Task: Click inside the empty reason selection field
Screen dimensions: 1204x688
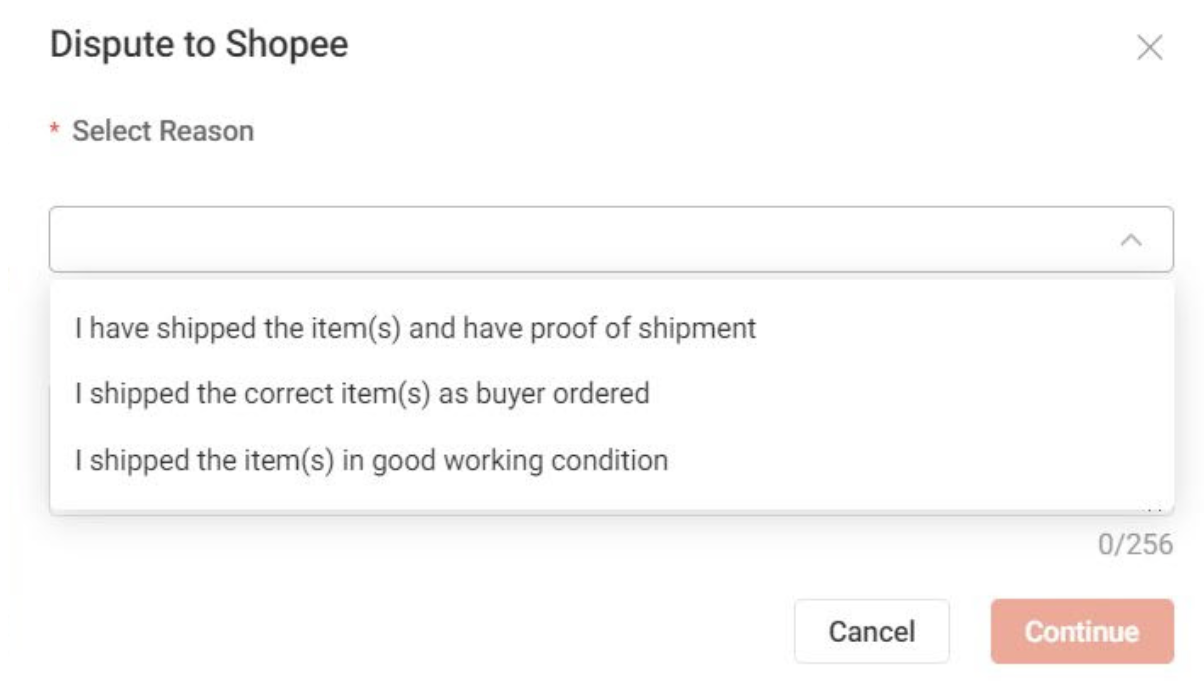Action: [560, 238]
